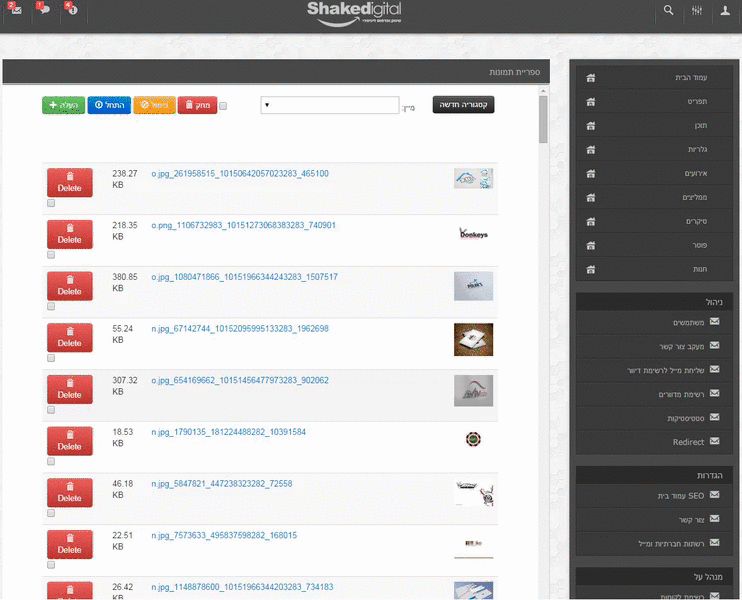The width and height of the screenshot is (742, 600).
Task: Click the Shakedigital logo
Action: (x=354, y=13)
